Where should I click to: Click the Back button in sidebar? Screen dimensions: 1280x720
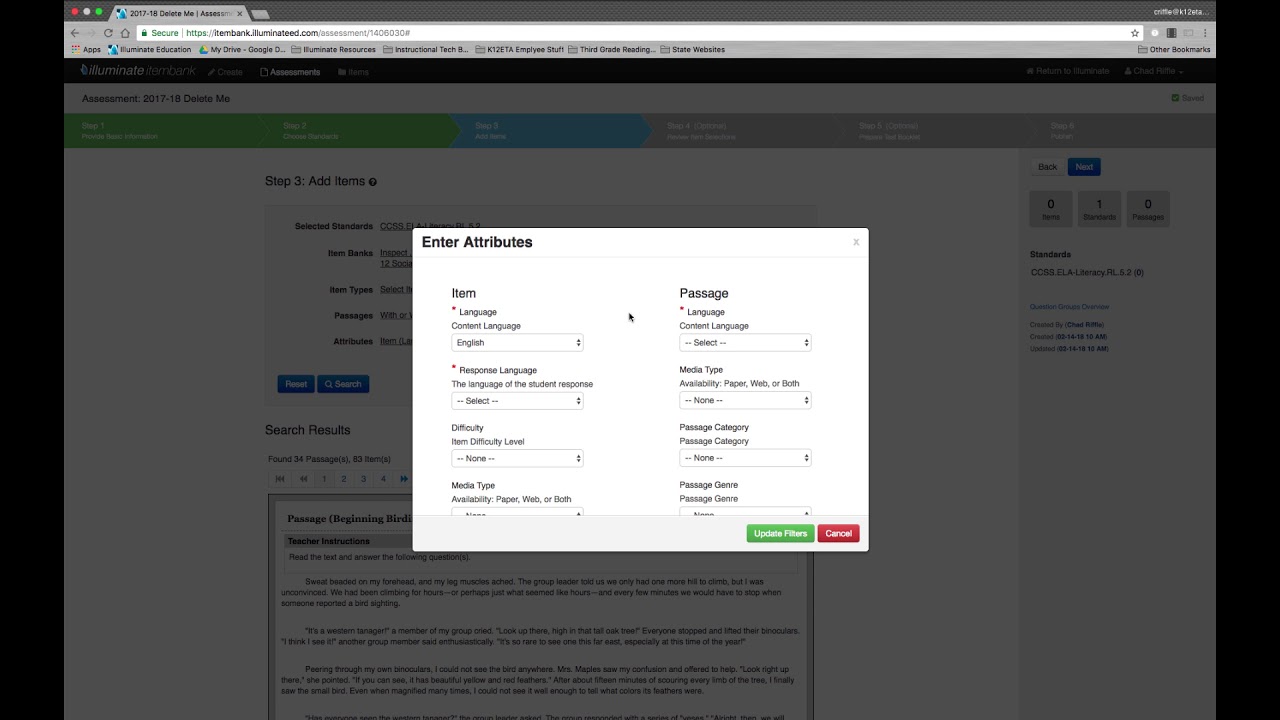pos(1047,167)
